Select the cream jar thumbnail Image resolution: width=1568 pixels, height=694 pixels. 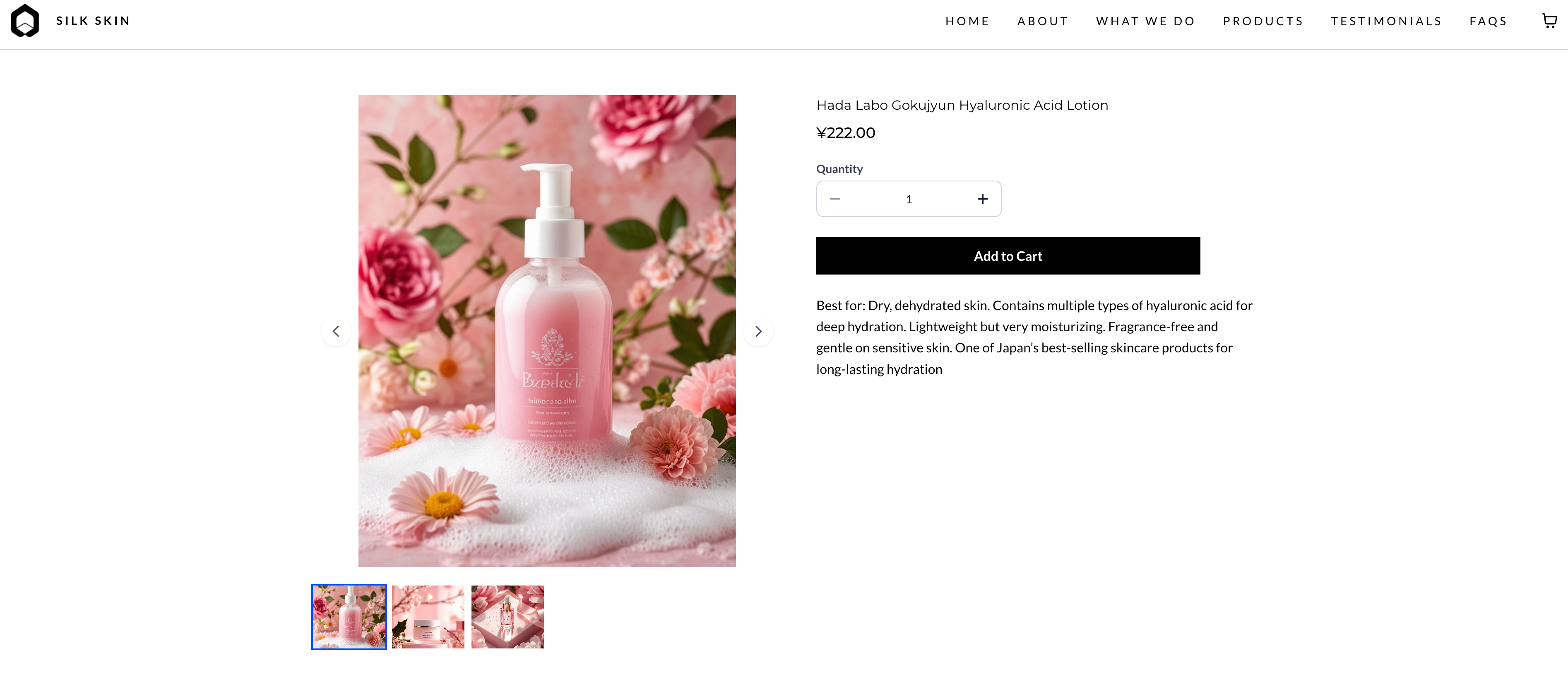(428, 617)
